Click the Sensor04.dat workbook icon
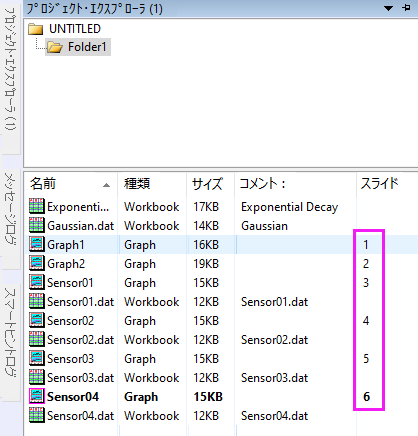The width and height of the screenshot is (418, 436). (x=36, y=415)
